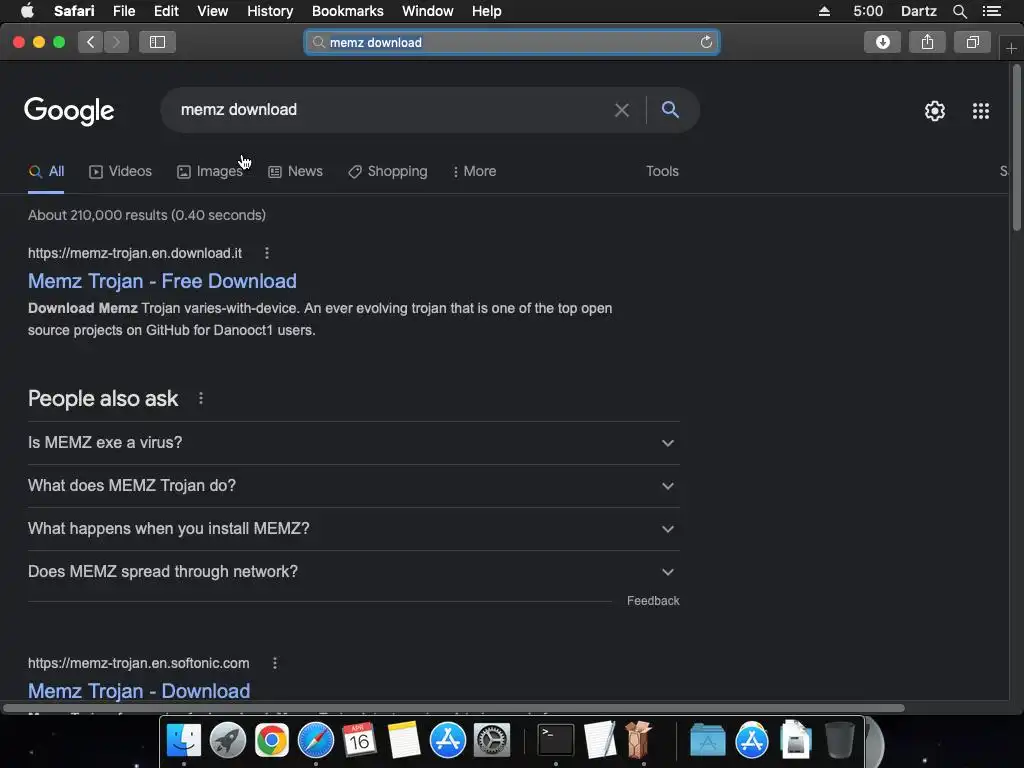Open the Tools options
This screenshot has width=1024, height=768.
(x=662, y=171)
